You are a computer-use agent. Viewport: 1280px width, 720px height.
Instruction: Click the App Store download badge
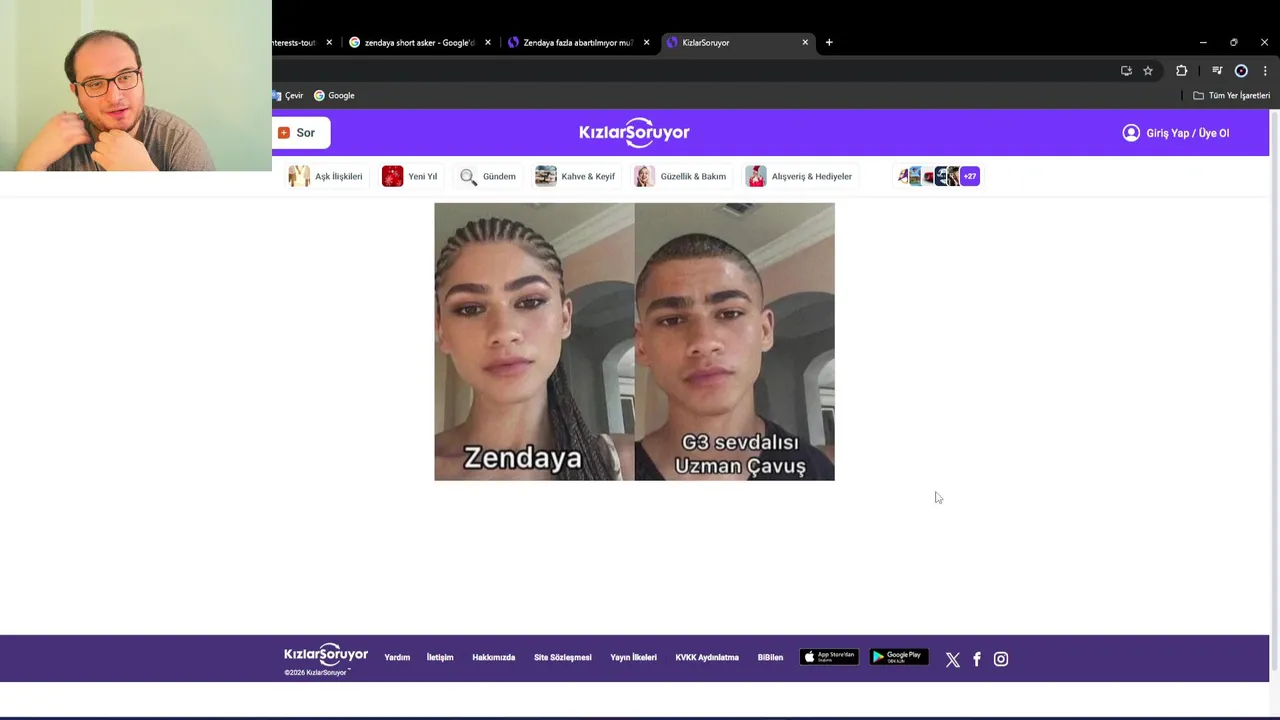tap(829, 657)
